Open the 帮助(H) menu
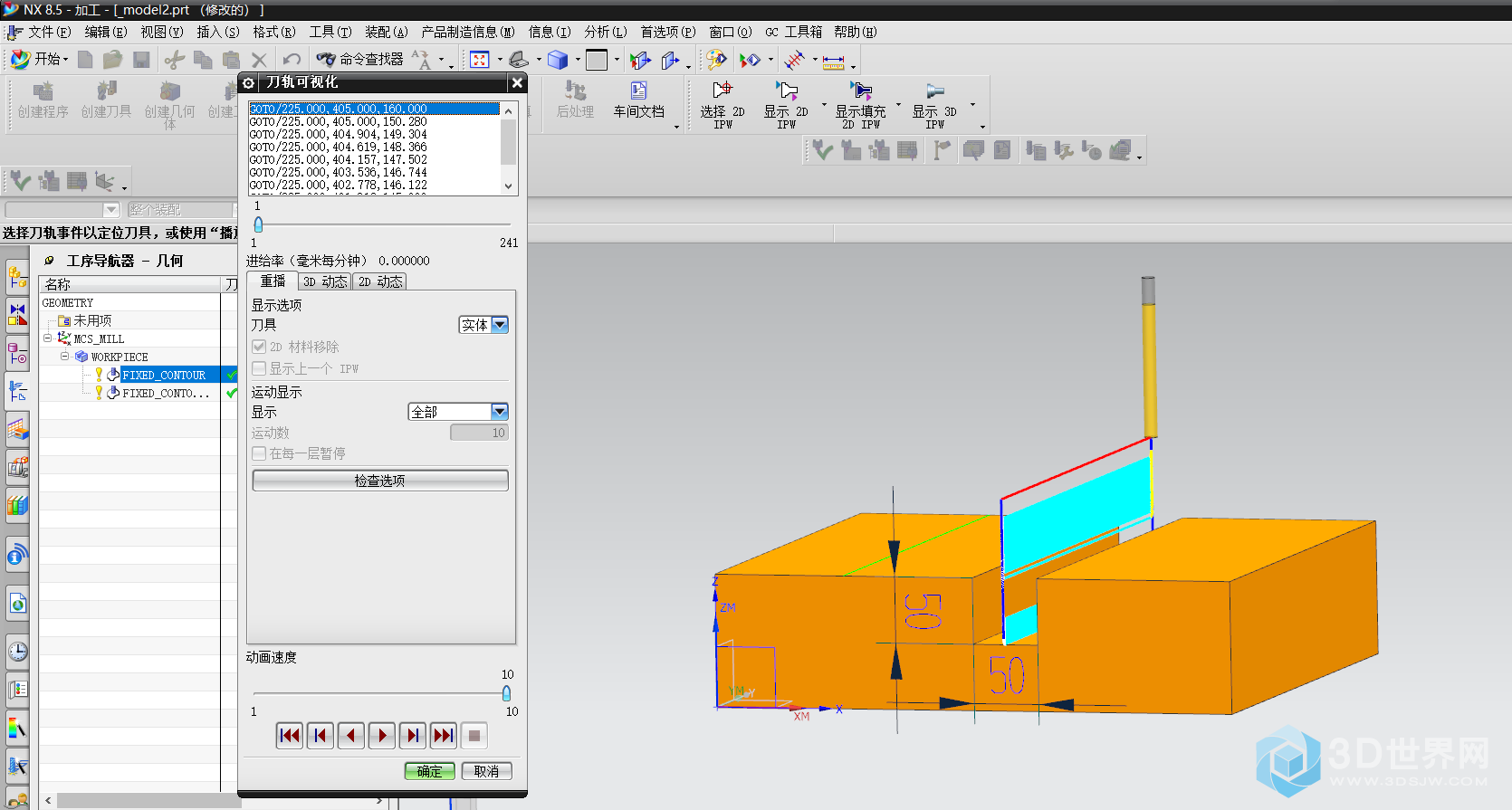The height and width of the screenshot is (810, 1512). click(x=855, y=32)
